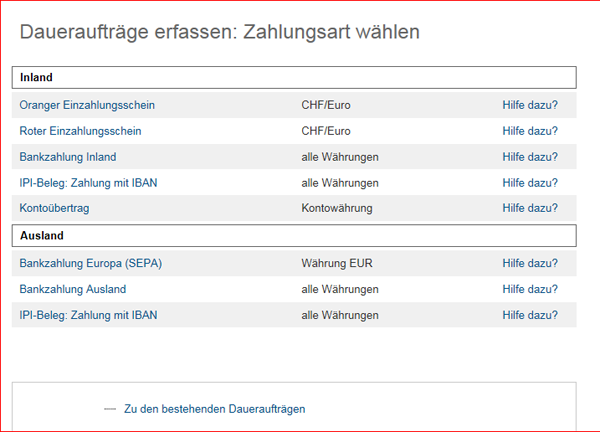Click alle Währungen in Bankzahlung Ausland row
This screenshot has height=432, width=600.
[x=340, y=289]
